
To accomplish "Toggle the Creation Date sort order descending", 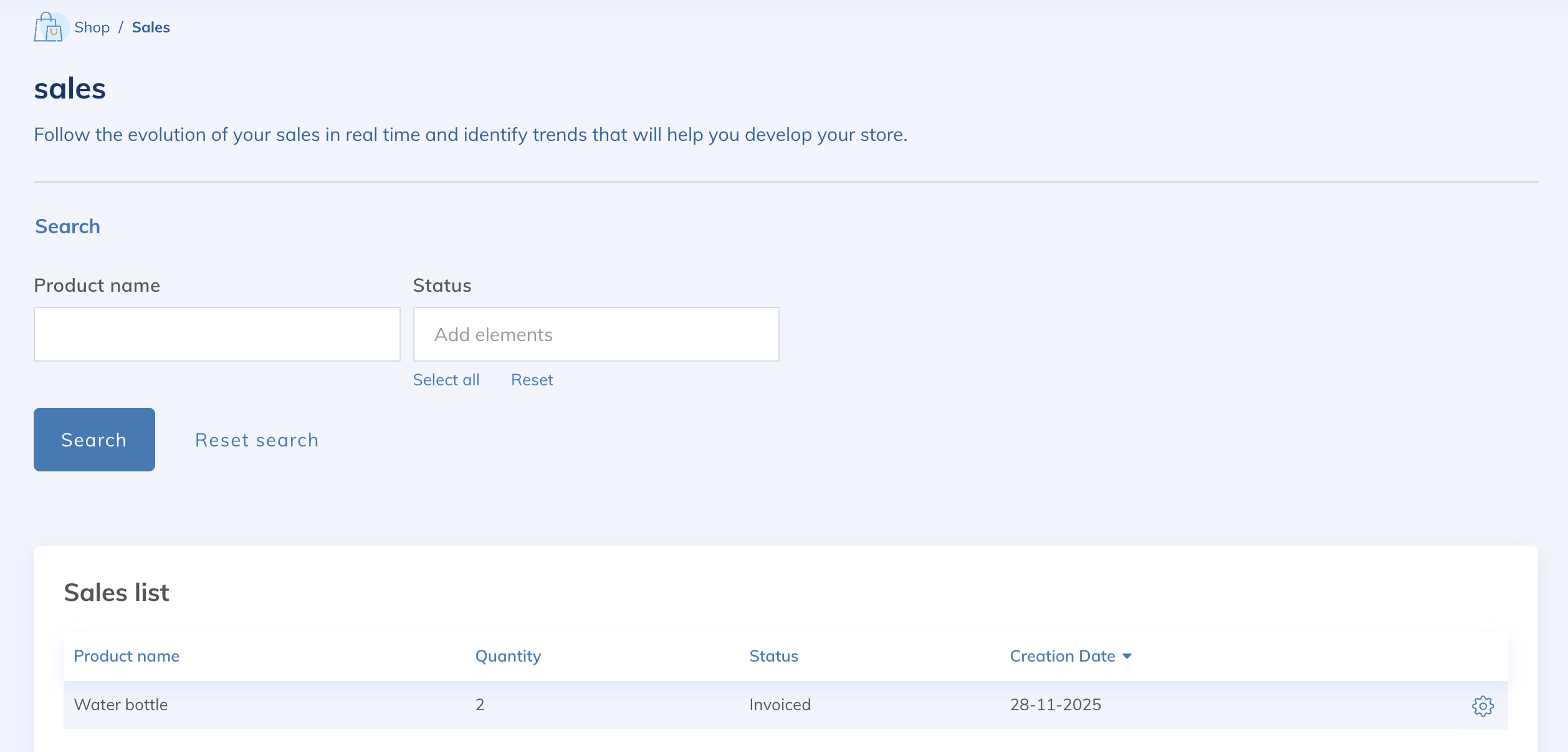I will (1127, 656).
